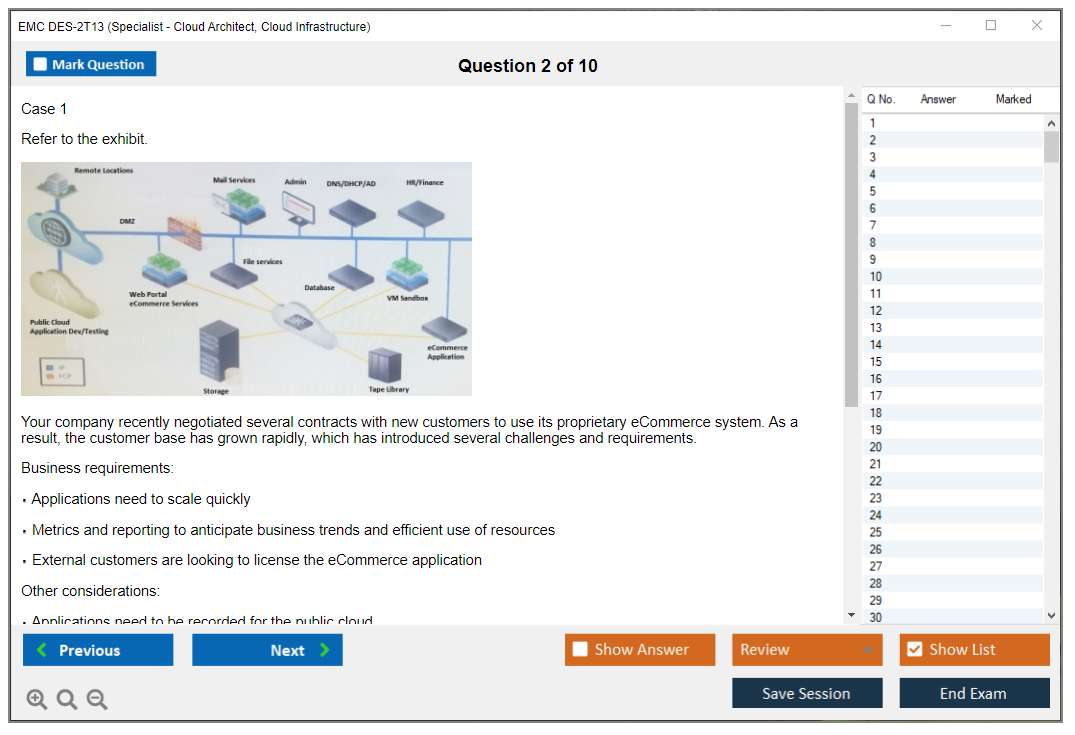Expand the Review dropdown

tap(867, 650)
